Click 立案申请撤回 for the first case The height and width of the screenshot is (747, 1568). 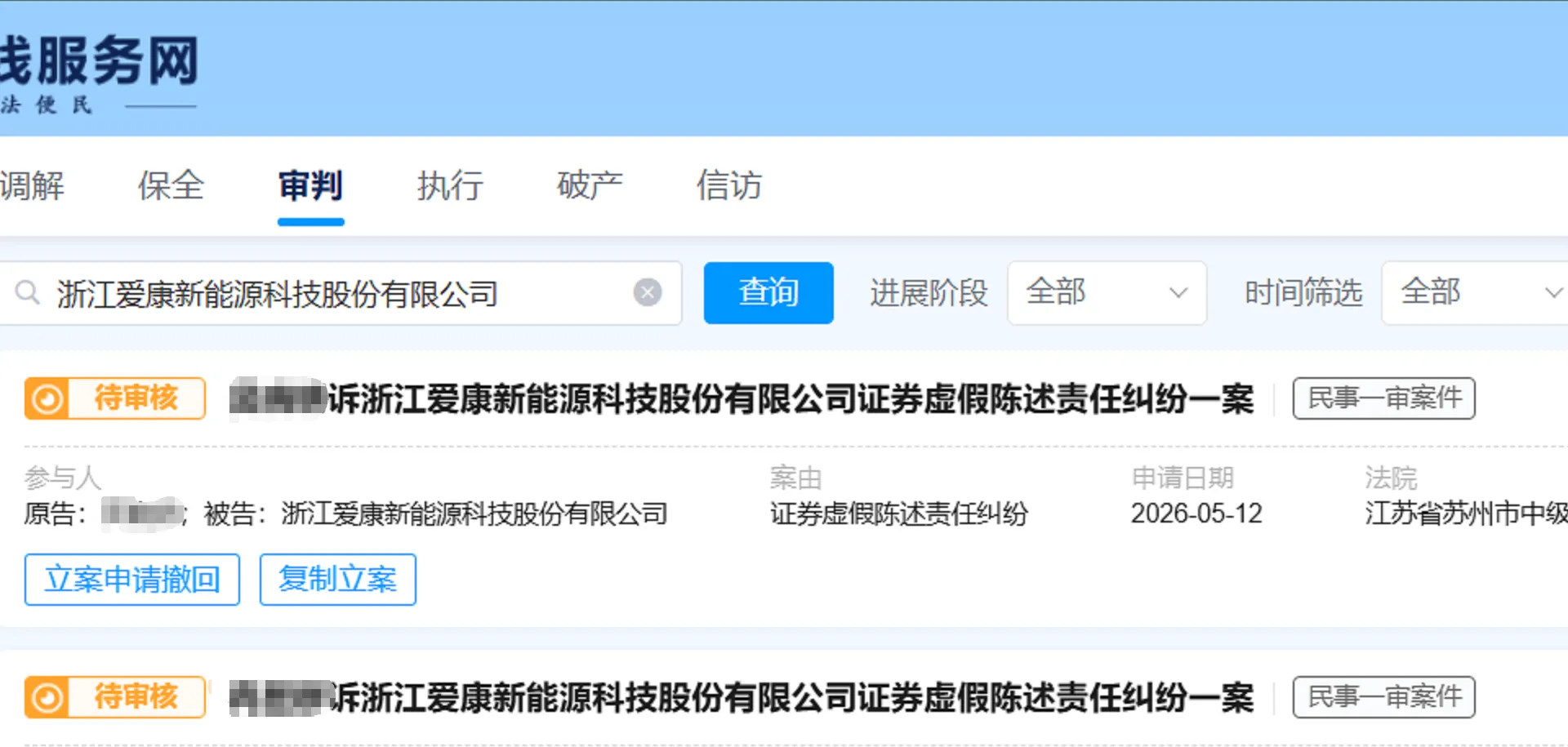coord(132,580)
